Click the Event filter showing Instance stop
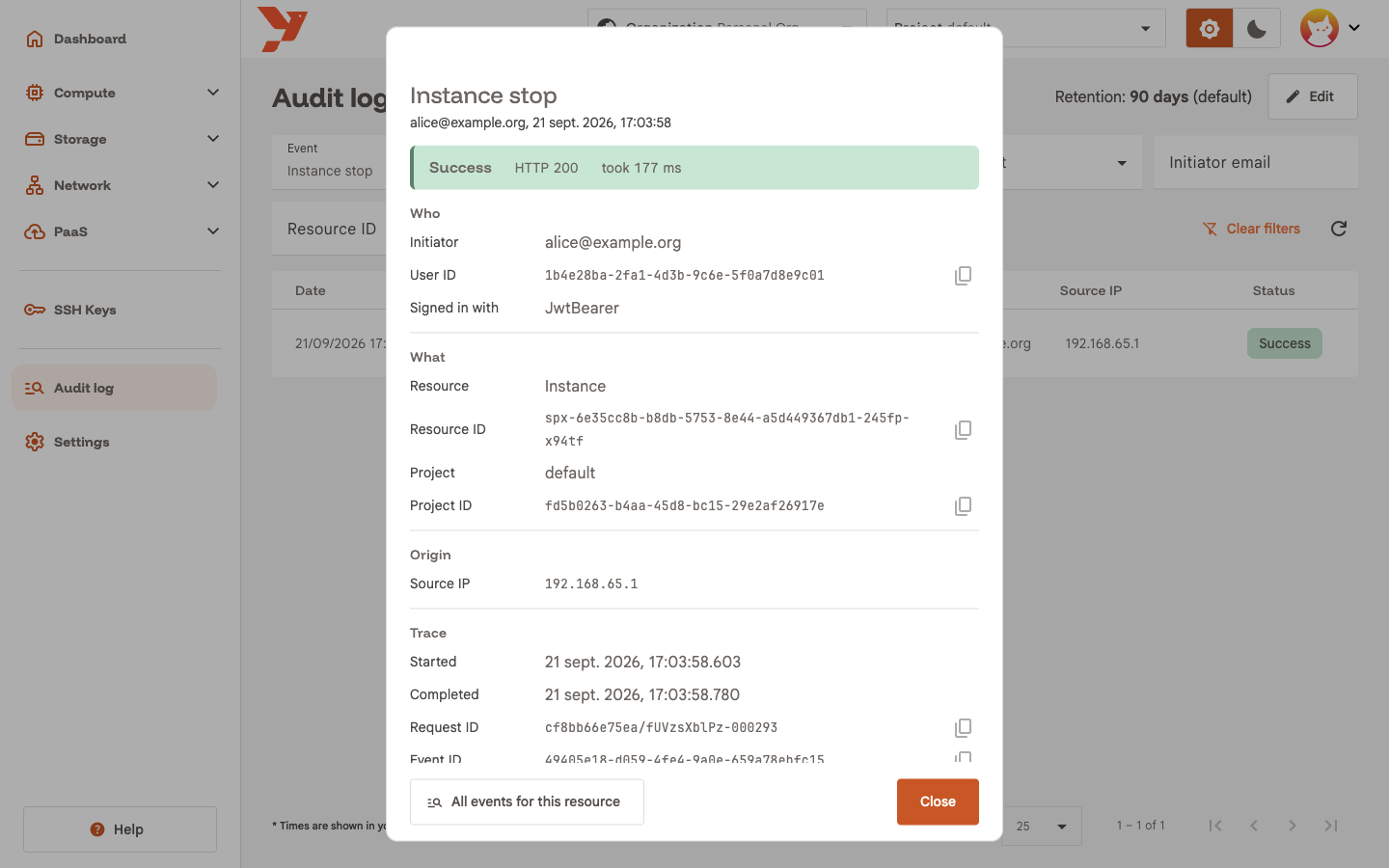 [329, 161]
